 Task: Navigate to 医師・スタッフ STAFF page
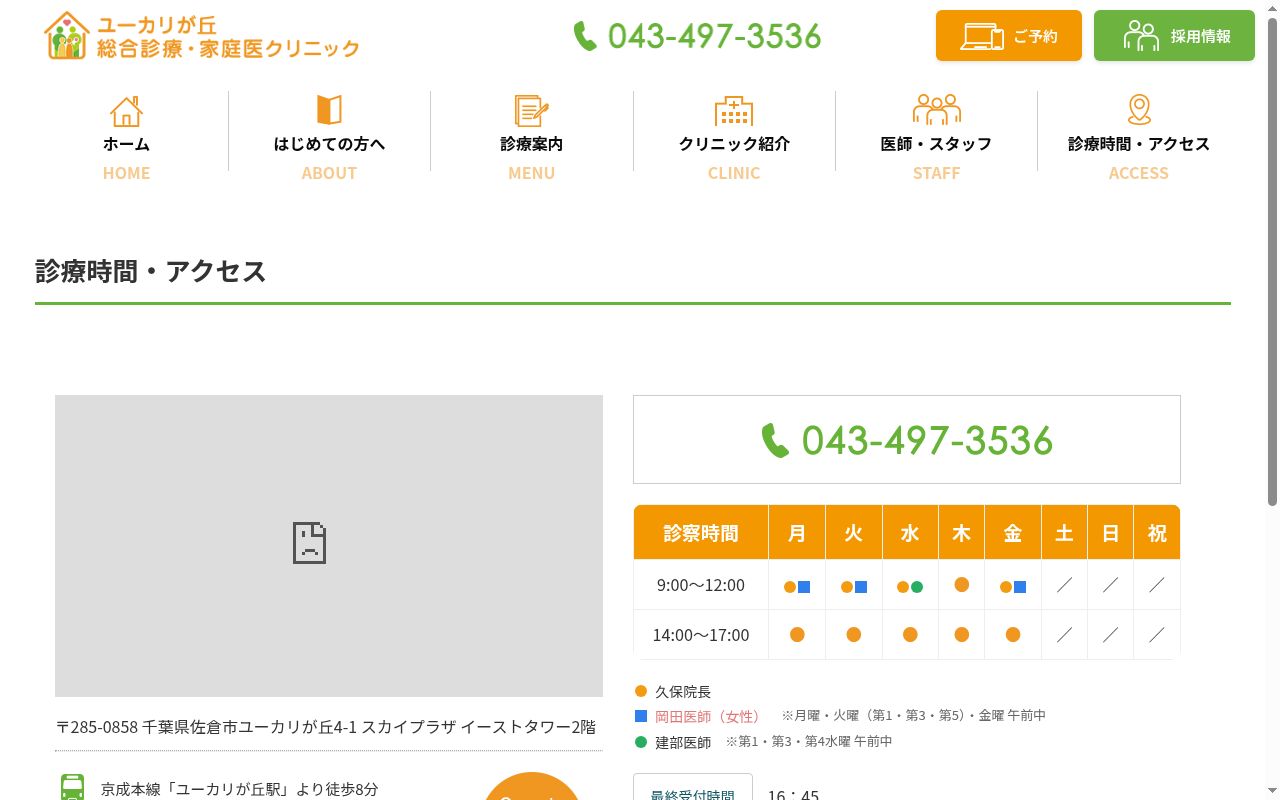(x=936, y=138)
